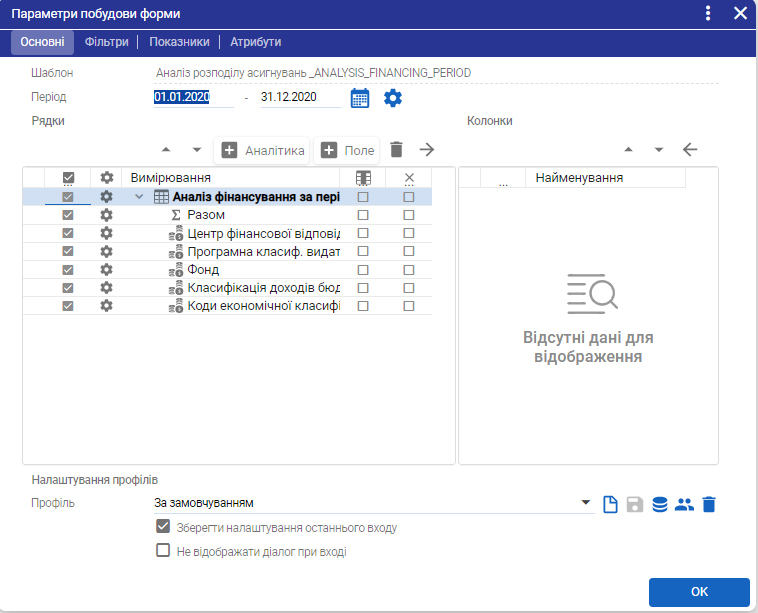Screen dimensions: 758x613
Task: Delete profile using blue trash icon
Action: 709,504
